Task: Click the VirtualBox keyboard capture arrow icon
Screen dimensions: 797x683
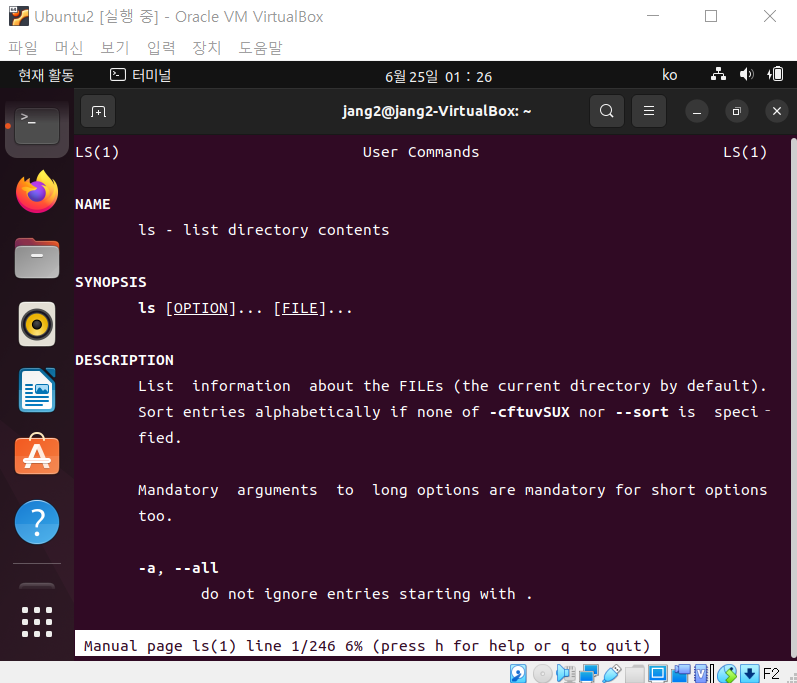Action: (x=749, y=674)
